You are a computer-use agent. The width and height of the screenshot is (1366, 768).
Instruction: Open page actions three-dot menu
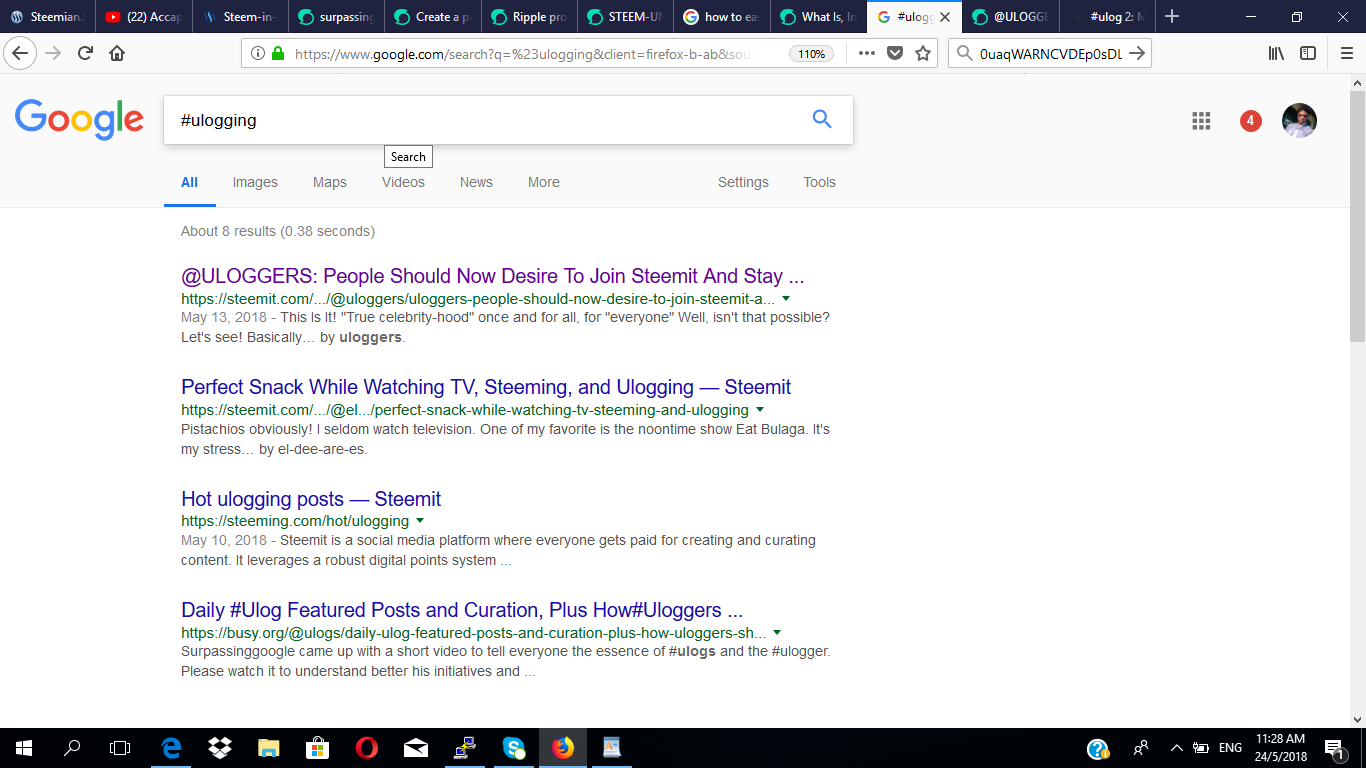click(867, 53)
